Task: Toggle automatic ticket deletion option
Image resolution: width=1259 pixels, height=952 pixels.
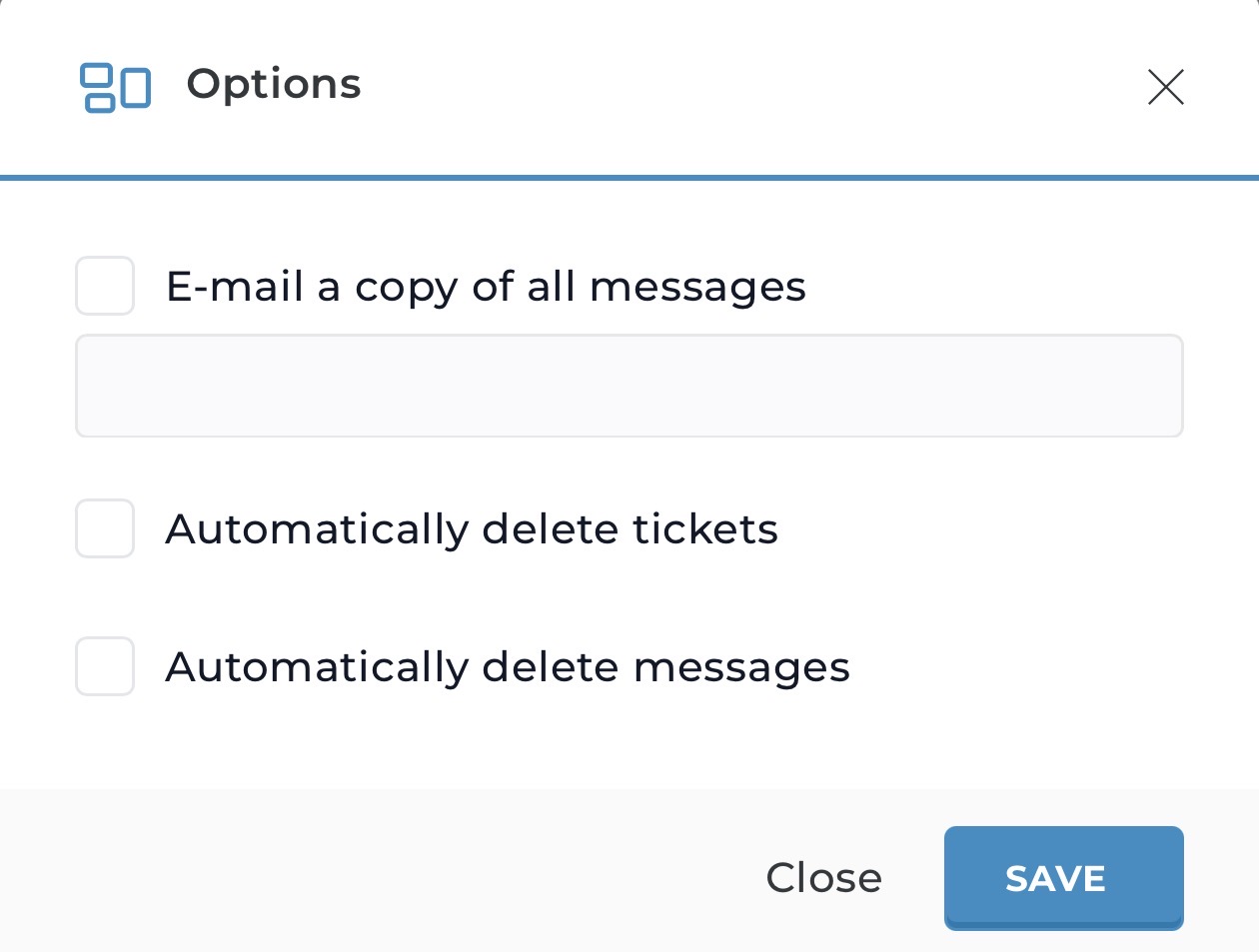Action: [105, 528]
